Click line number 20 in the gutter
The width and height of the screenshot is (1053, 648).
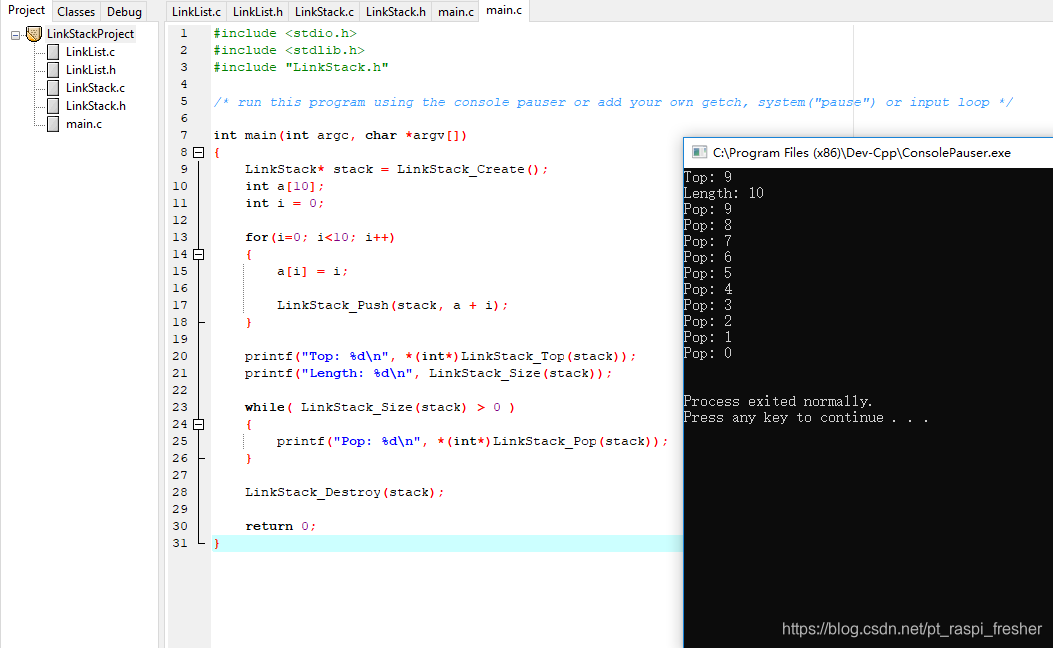pyautogui.click(x=180, y=356)
